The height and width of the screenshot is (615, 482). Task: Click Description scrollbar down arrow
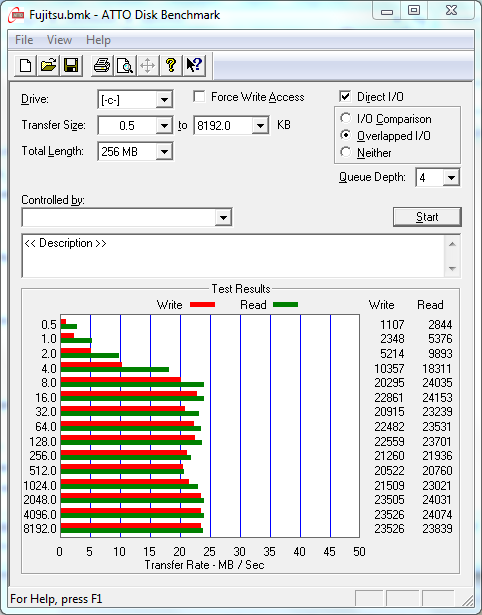[x=452, y=269]
